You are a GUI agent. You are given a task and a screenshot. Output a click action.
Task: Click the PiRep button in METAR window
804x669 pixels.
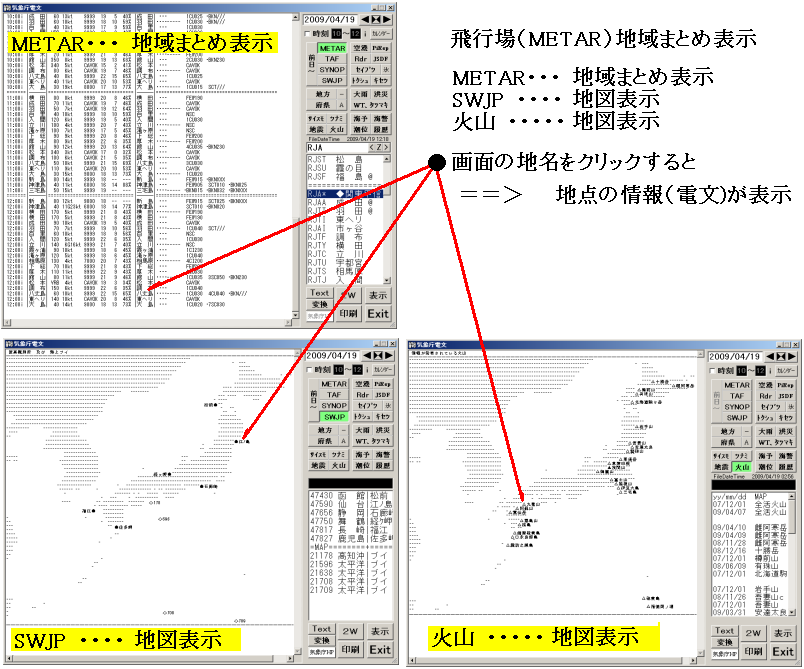(380, 48)
